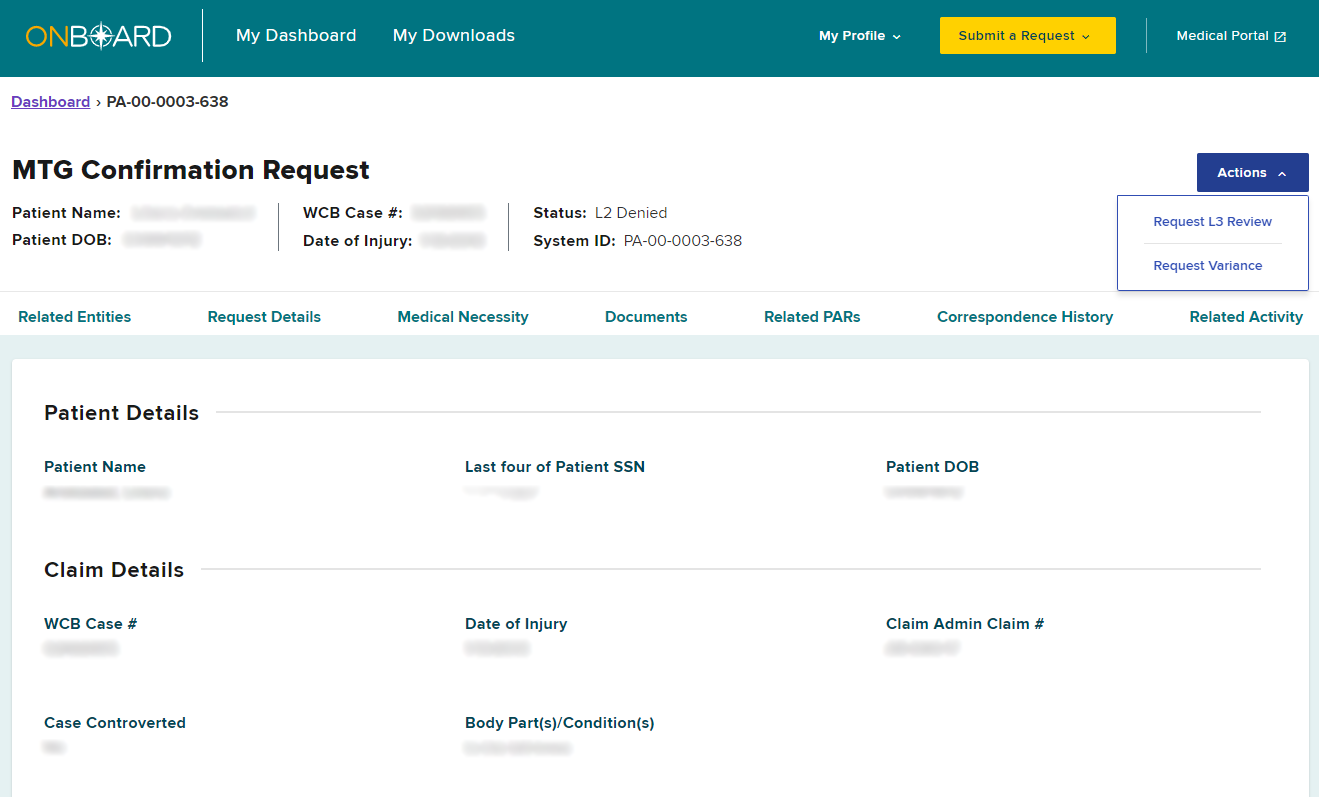Show the Related Activity tab
This screenshot has width=1319, height=797.
tap(1245, 317)
